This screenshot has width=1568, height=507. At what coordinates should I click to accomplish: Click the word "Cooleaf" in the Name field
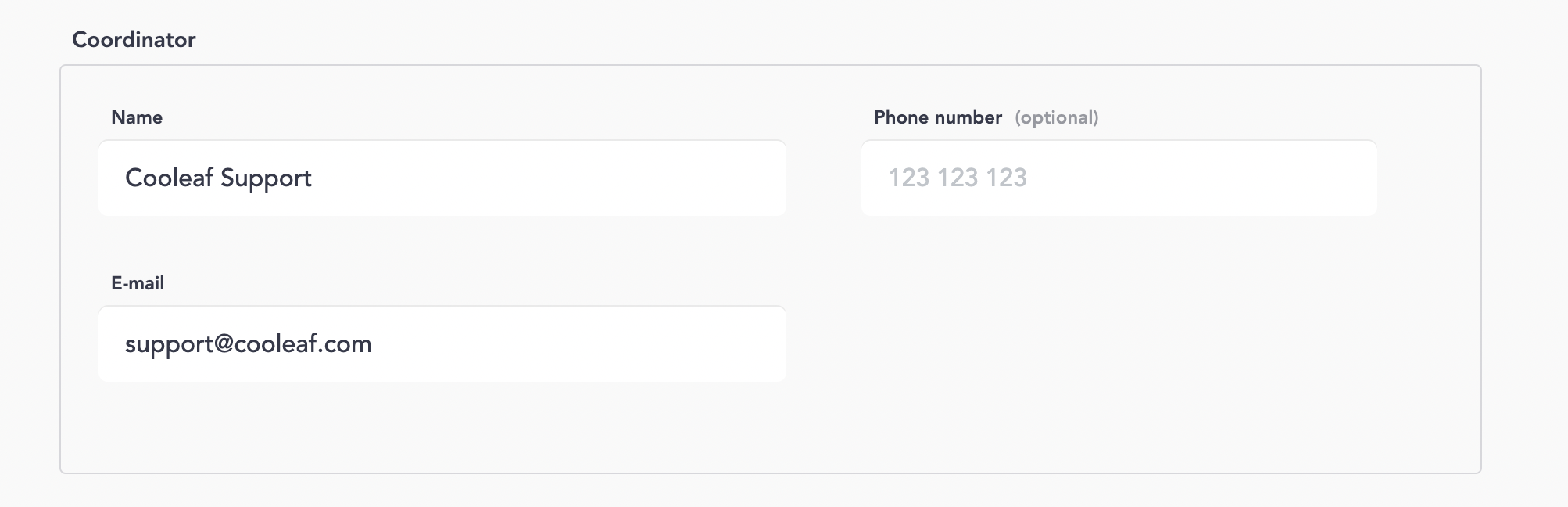point(169,178)
